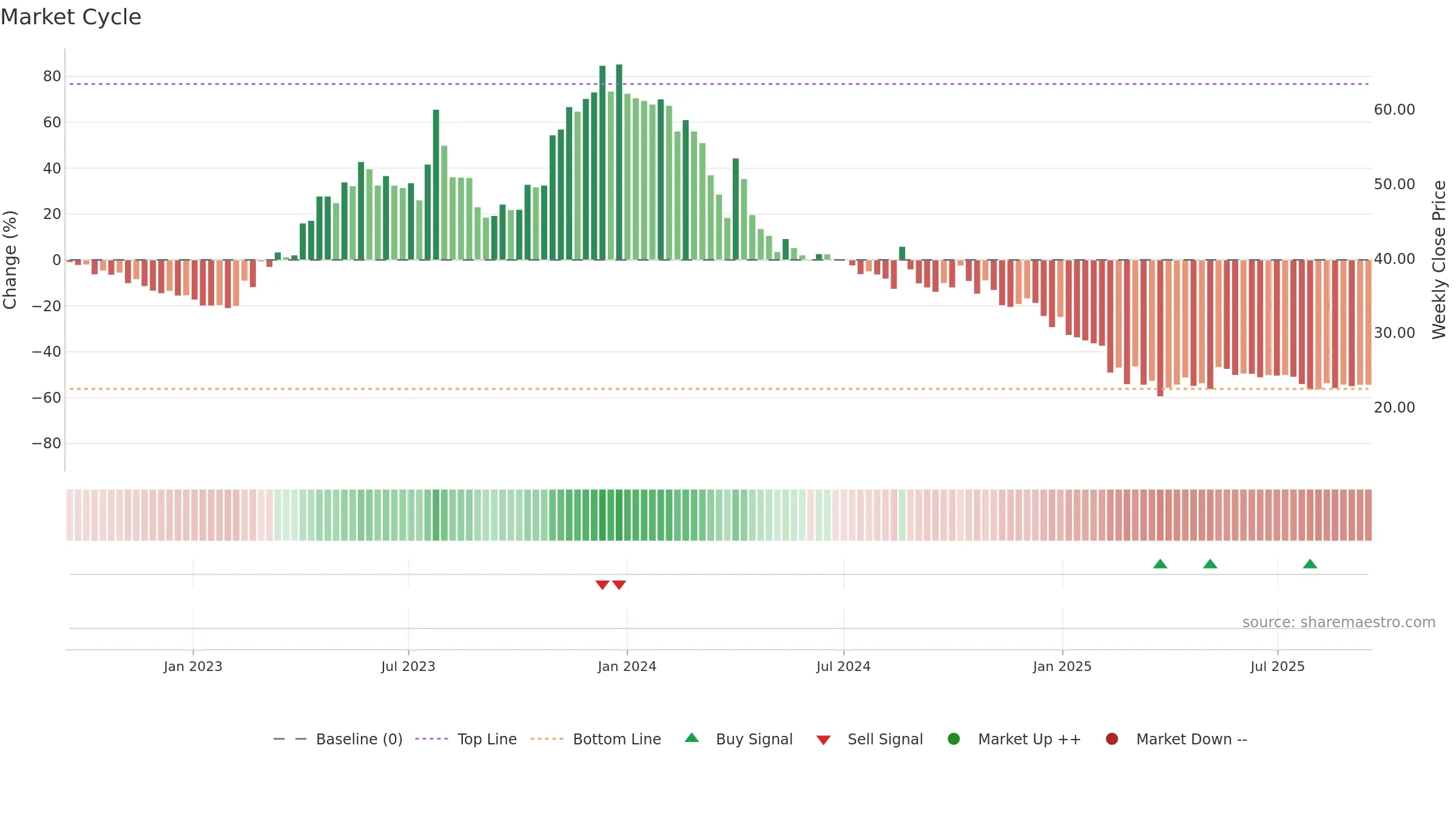This screenshot has height=819, width=1456.
Task: Click the green Buy Signal triangle in legend
Action: [x=692, y=738]
